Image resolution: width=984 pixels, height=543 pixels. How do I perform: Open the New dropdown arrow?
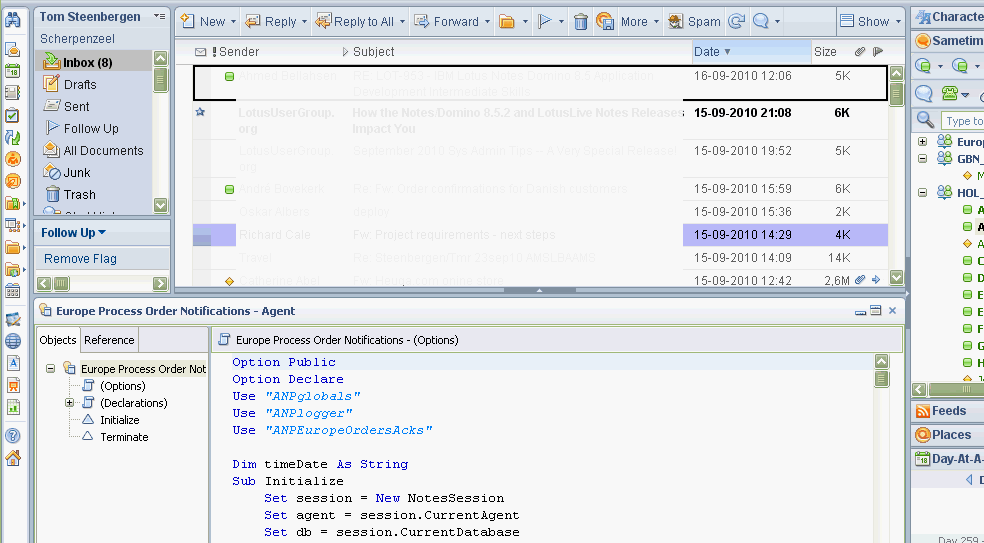coord(233,22)
